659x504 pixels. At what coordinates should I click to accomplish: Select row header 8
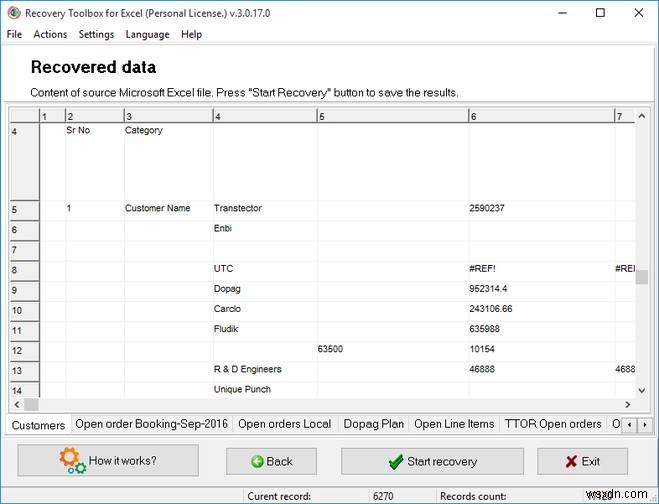coord(24,271)
